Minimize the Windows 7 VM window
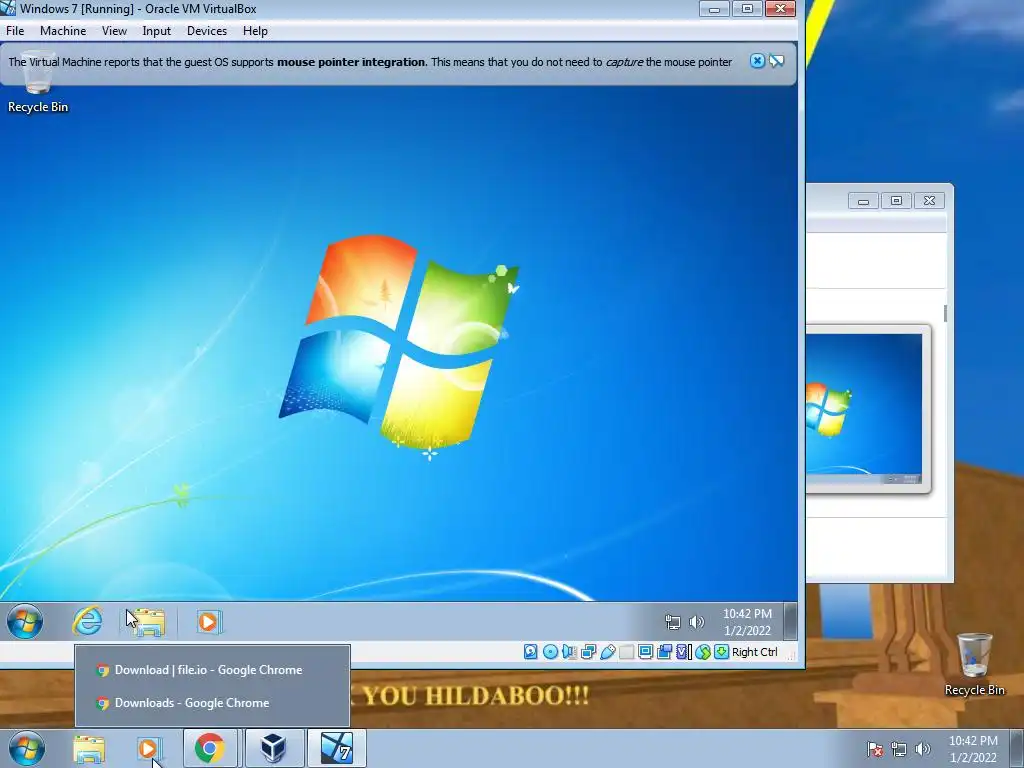Image resolution: width=1024 pixels, height=768 pixels. (x=714, y=8)
